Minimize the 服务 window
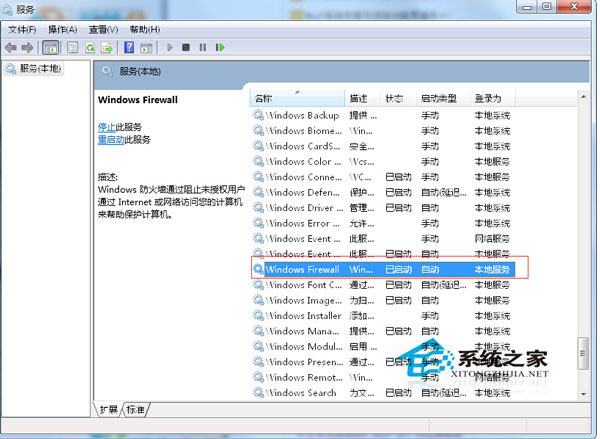This screenshot has height=439, width=600. click(527, 7)
